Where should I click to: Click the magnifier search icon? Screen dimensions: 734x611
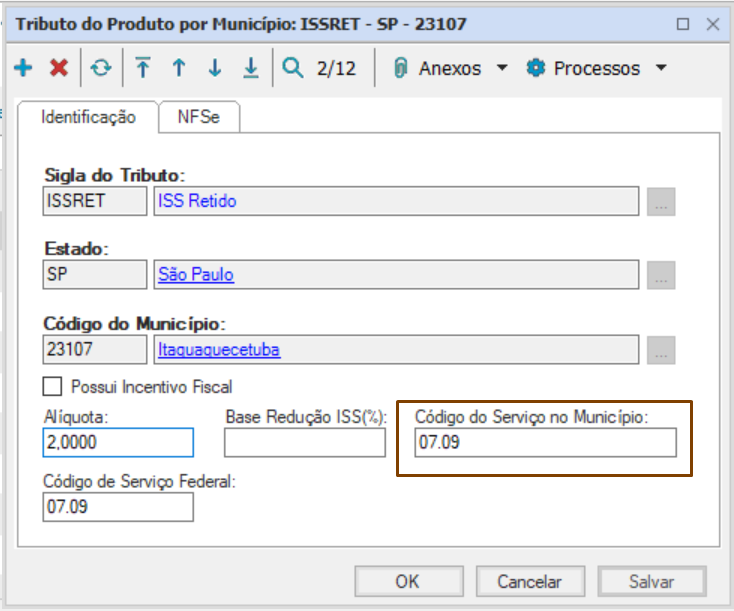click(292, 69)
